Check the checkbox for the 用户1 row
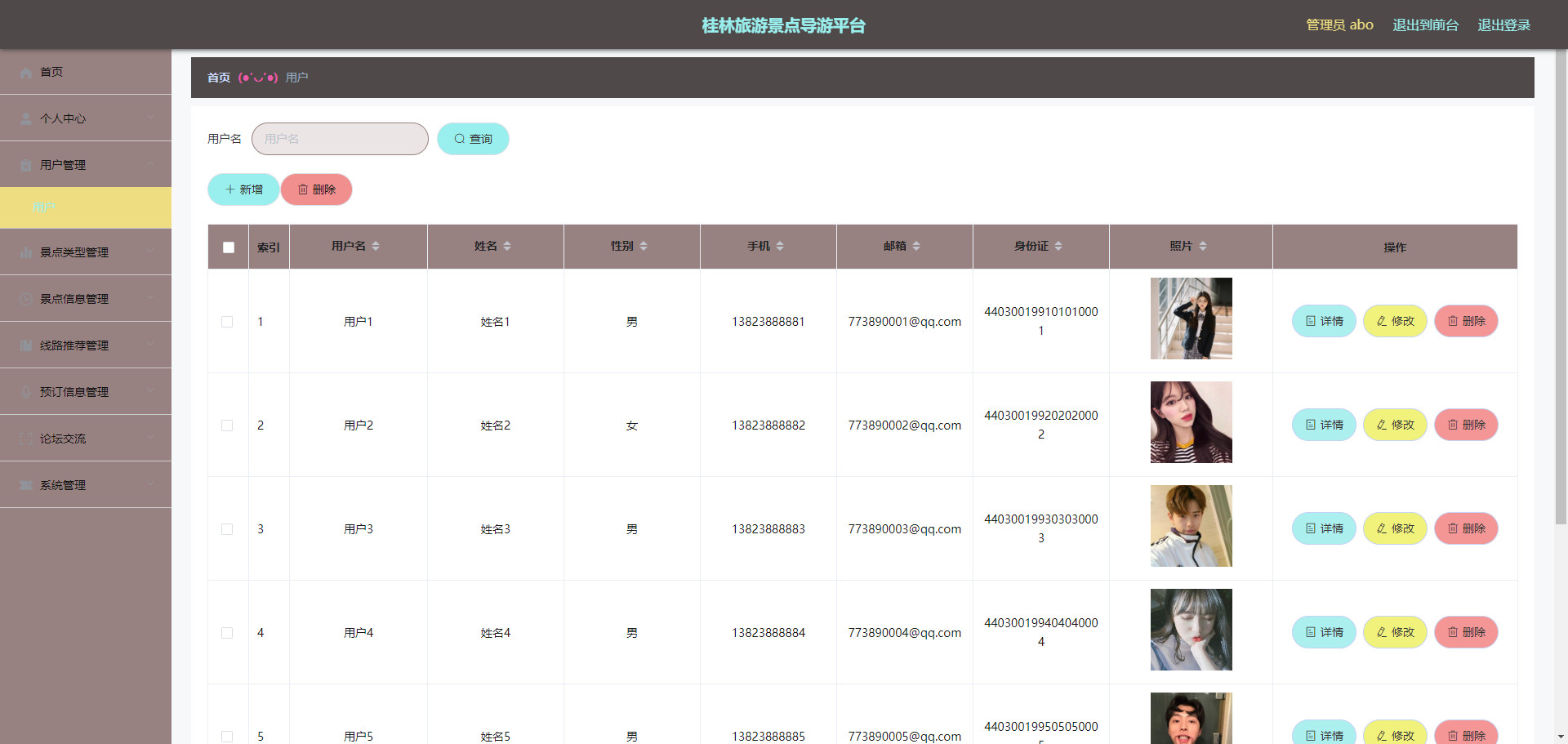 (x=227, y=322)
